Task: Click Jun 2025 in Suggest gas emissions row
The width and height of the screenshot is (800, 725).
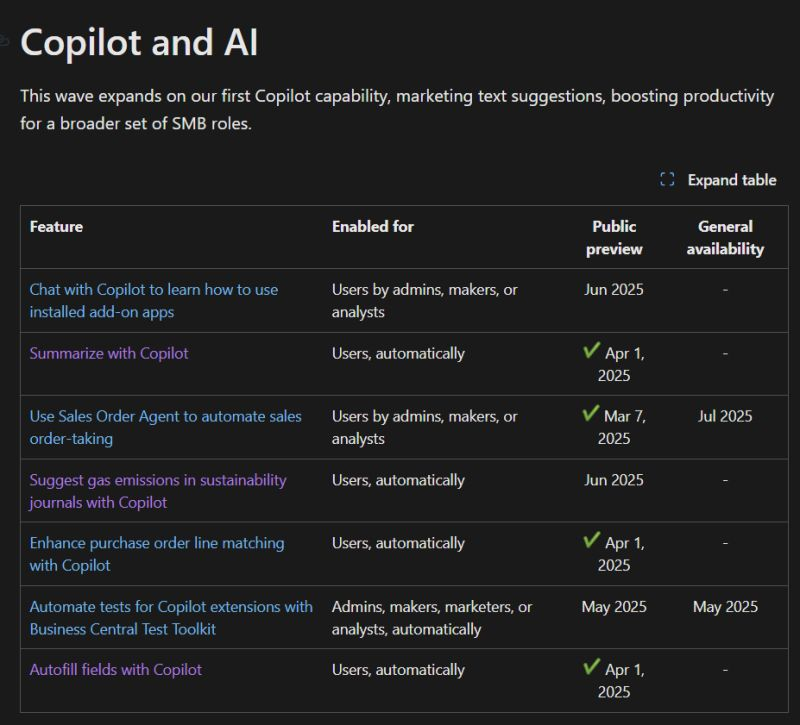Action: pyautogui.click(x=614, y=480)
